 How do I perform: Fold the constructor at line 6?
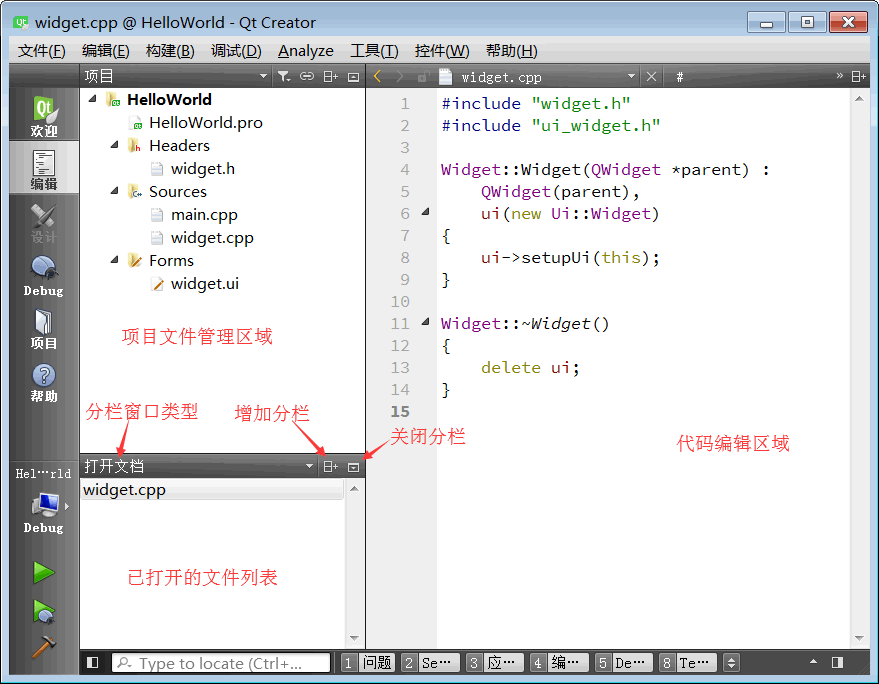point(425,212)
